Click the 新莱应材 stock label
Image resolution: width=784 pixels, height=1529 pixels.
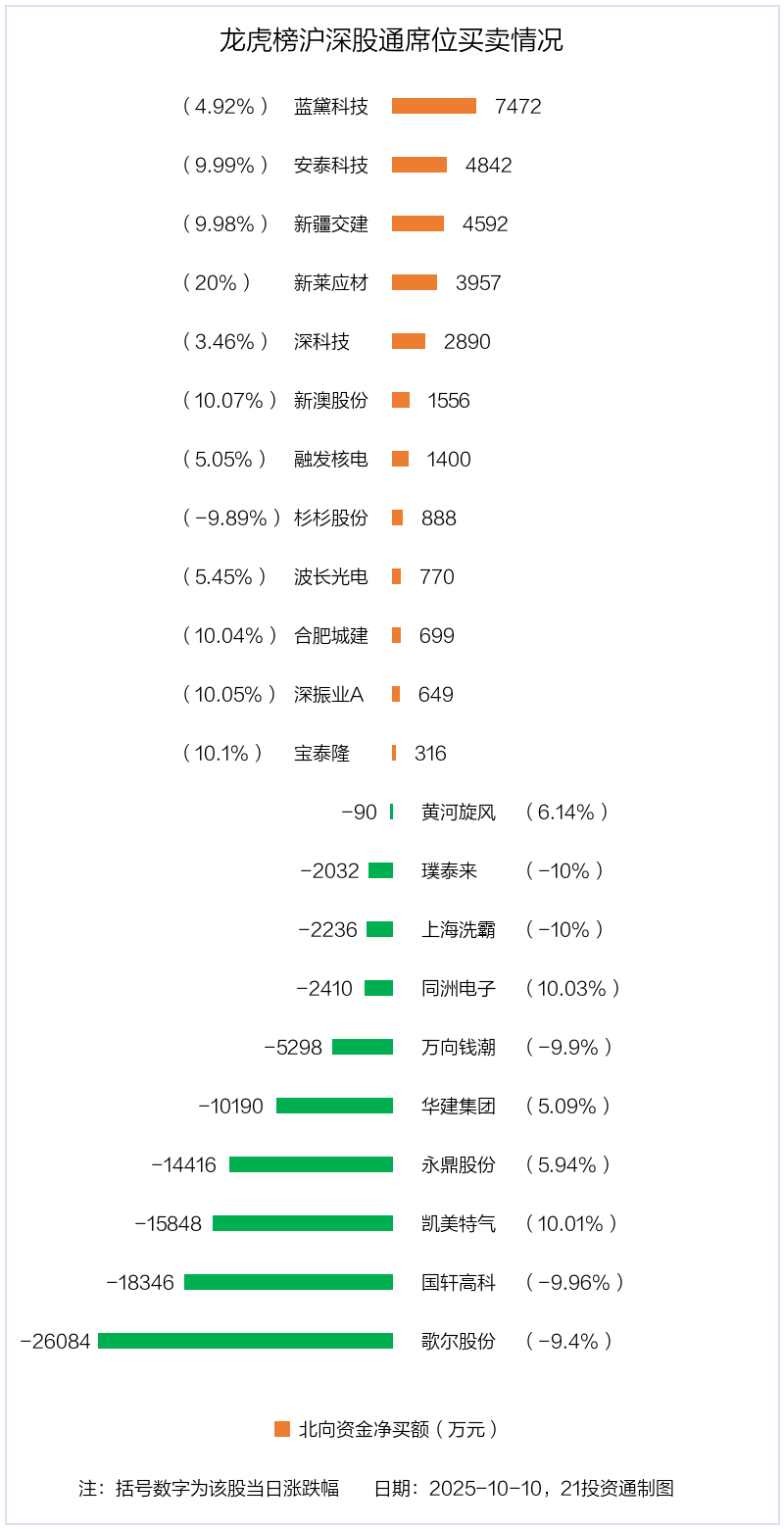point(331,282)
